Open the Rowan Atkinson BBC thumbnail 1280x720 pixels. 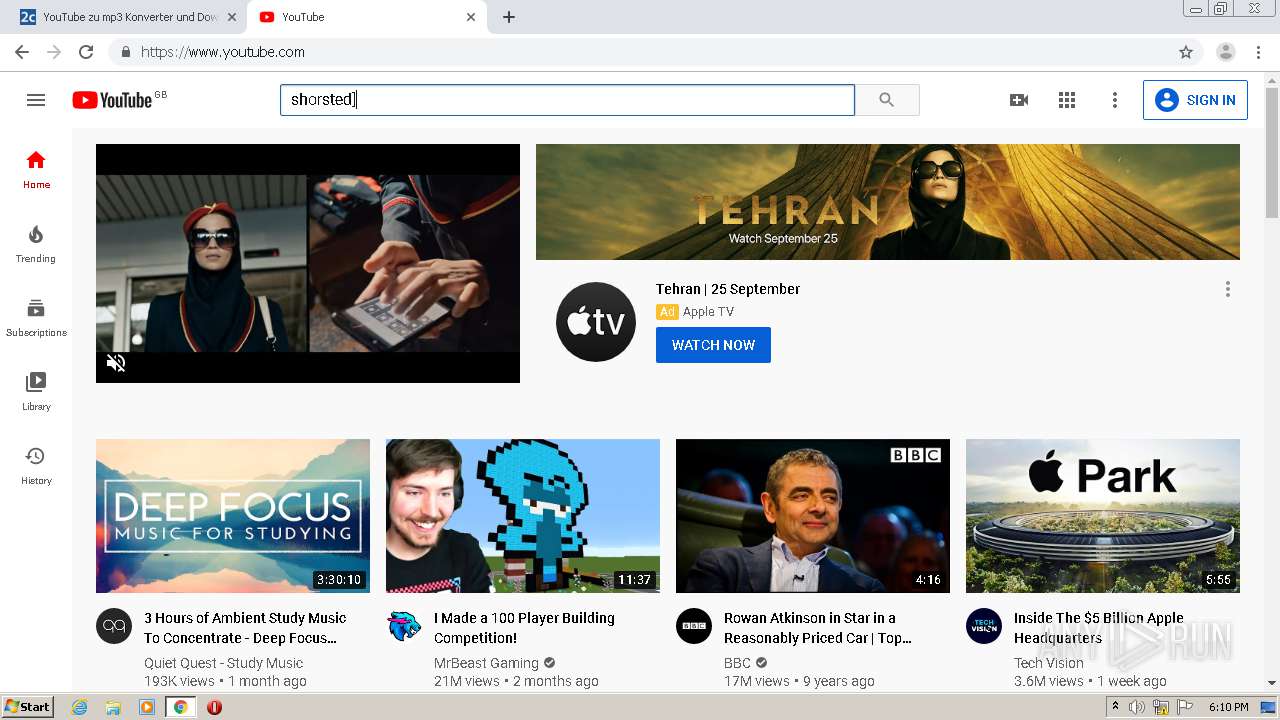(813, 516)
